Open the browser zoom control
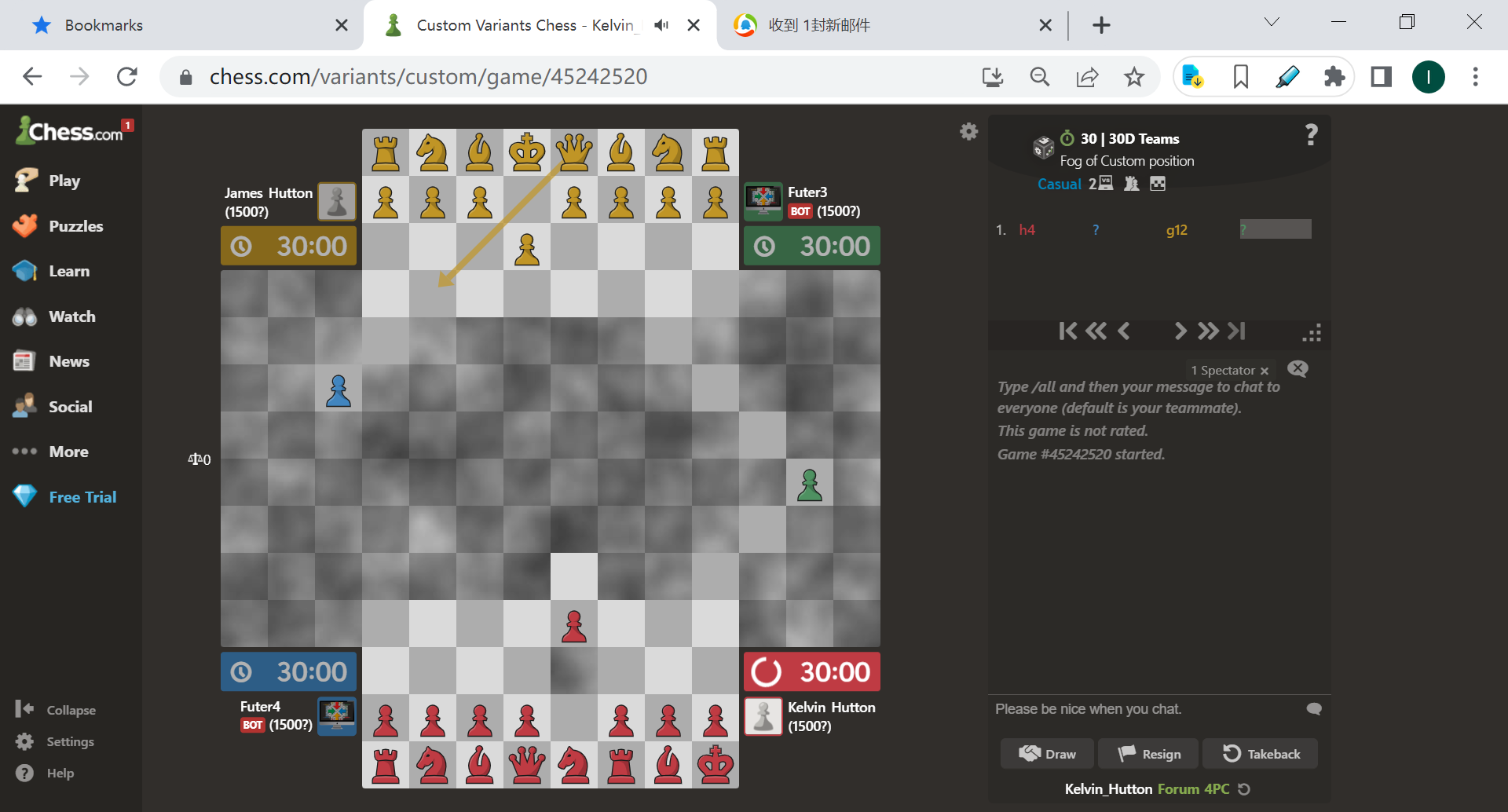Viewport: 1508px width, 812px height. pyautogui.click(x=1040, y=77)
